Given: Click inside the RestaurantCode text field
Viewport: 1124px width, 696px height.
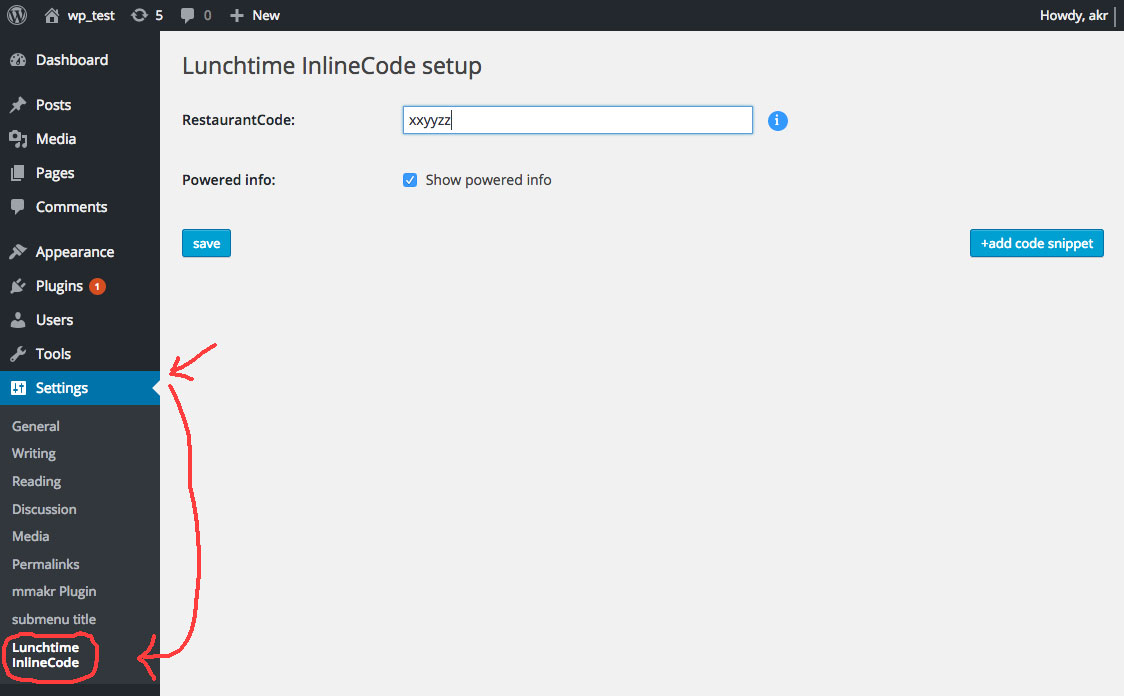Looking at the screenshot, I should (x=577, y=120).
